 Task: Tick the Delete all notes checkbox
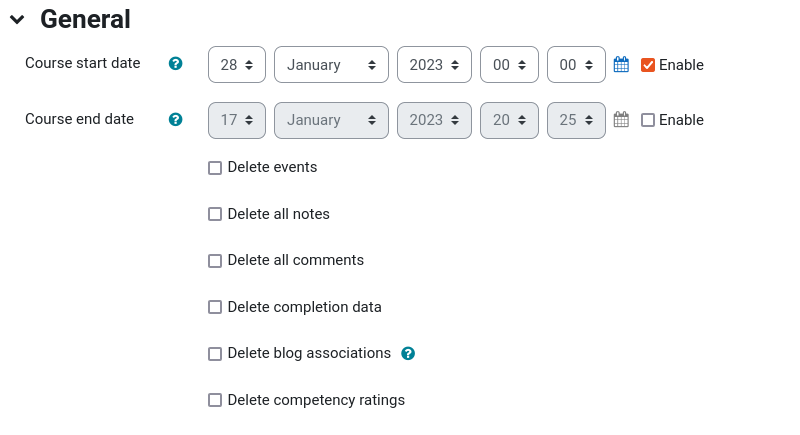tap(215, 214)
